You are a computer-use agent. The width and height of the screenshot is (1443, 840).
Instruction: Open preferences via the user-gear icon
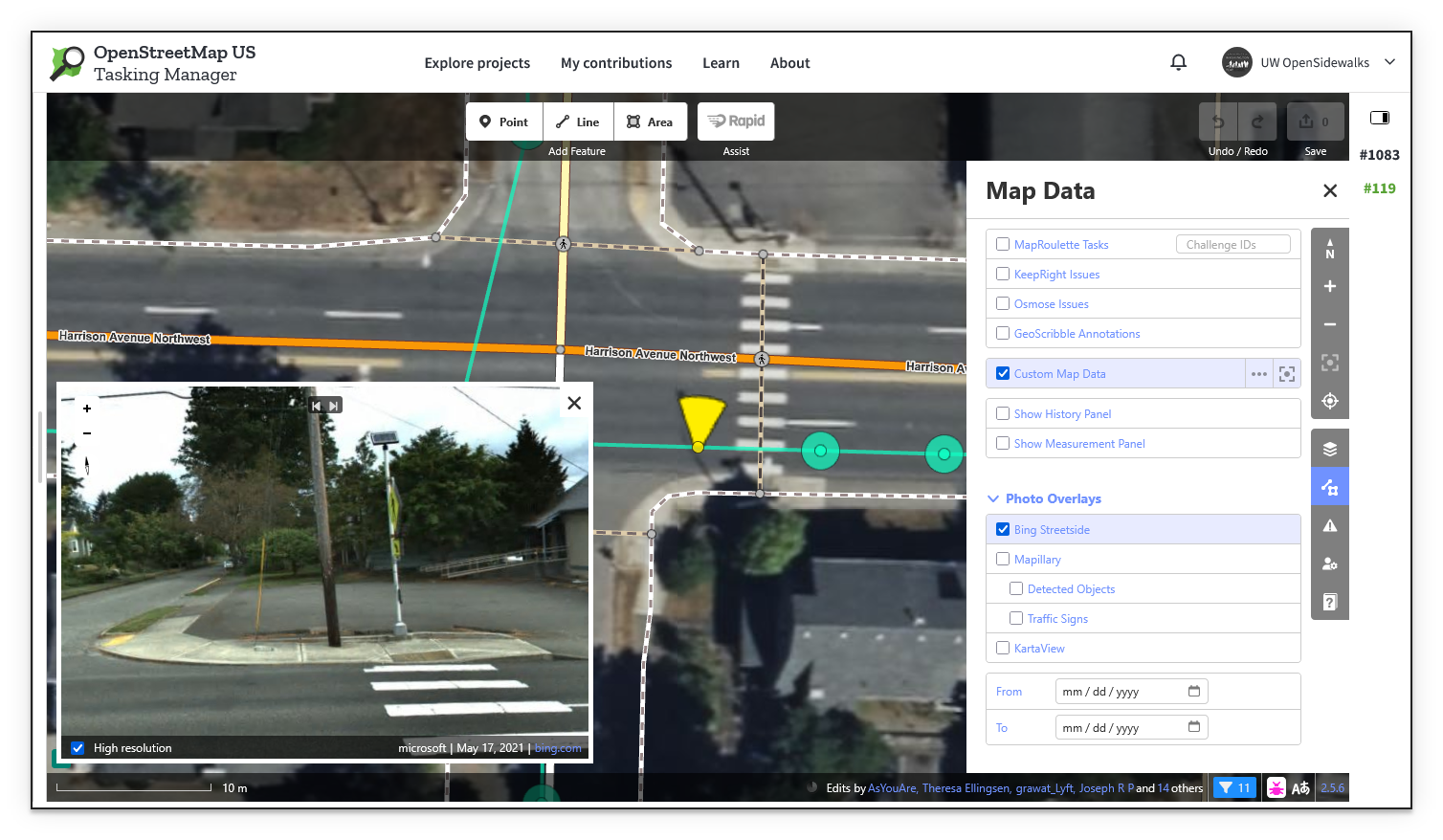(1329, 564)
